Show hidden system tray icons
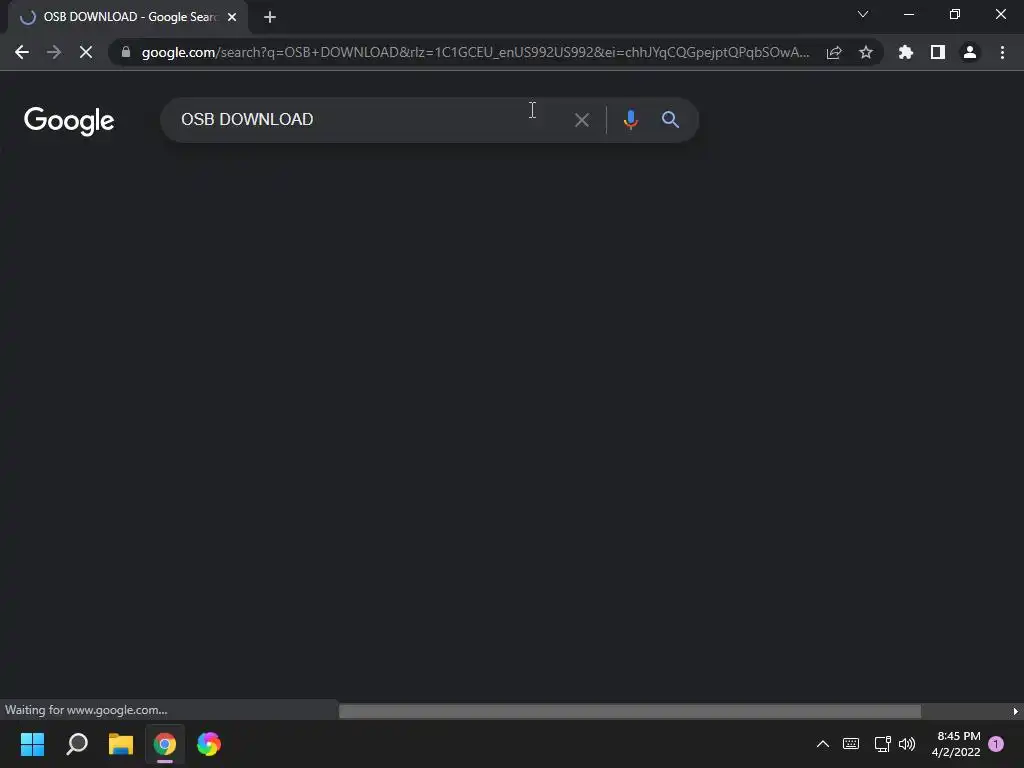 823,744
